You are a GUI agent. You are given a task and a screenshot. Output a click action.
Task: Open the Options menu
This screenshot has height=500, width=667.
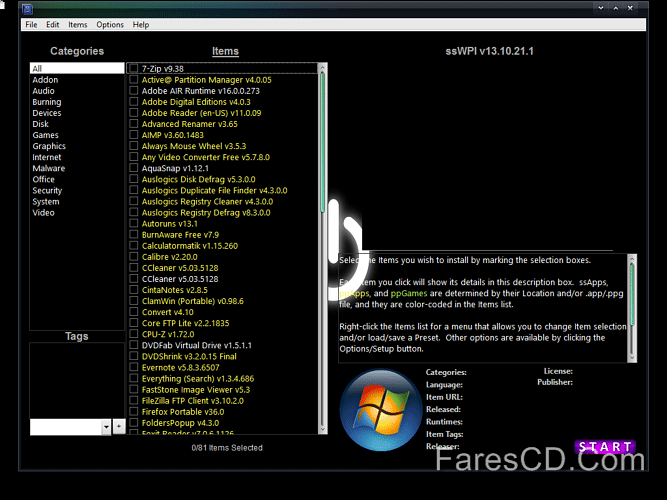[x=110, y=25]
